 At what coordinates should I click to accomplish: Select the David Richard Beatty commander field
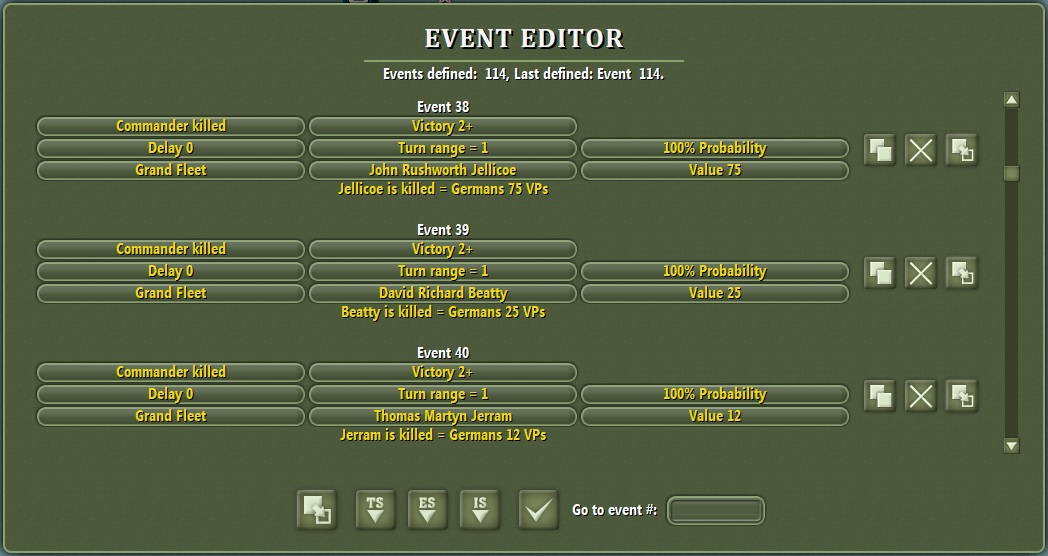[x=442, y=293]
